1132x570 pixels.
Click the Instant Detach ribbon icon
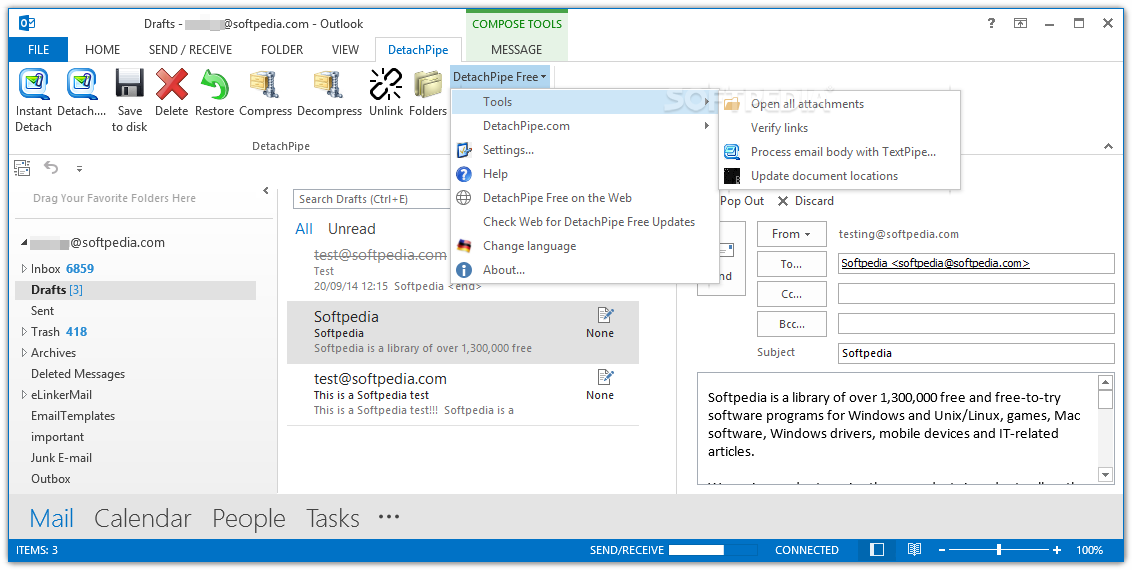click(33, 84)
